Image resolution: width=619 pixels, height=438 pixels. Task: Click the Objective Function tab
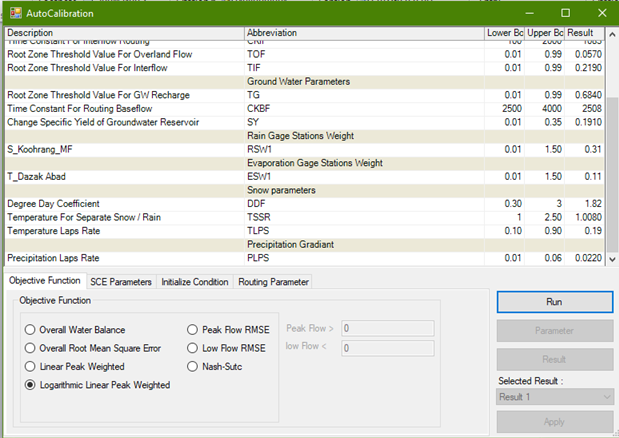point(44,282)
